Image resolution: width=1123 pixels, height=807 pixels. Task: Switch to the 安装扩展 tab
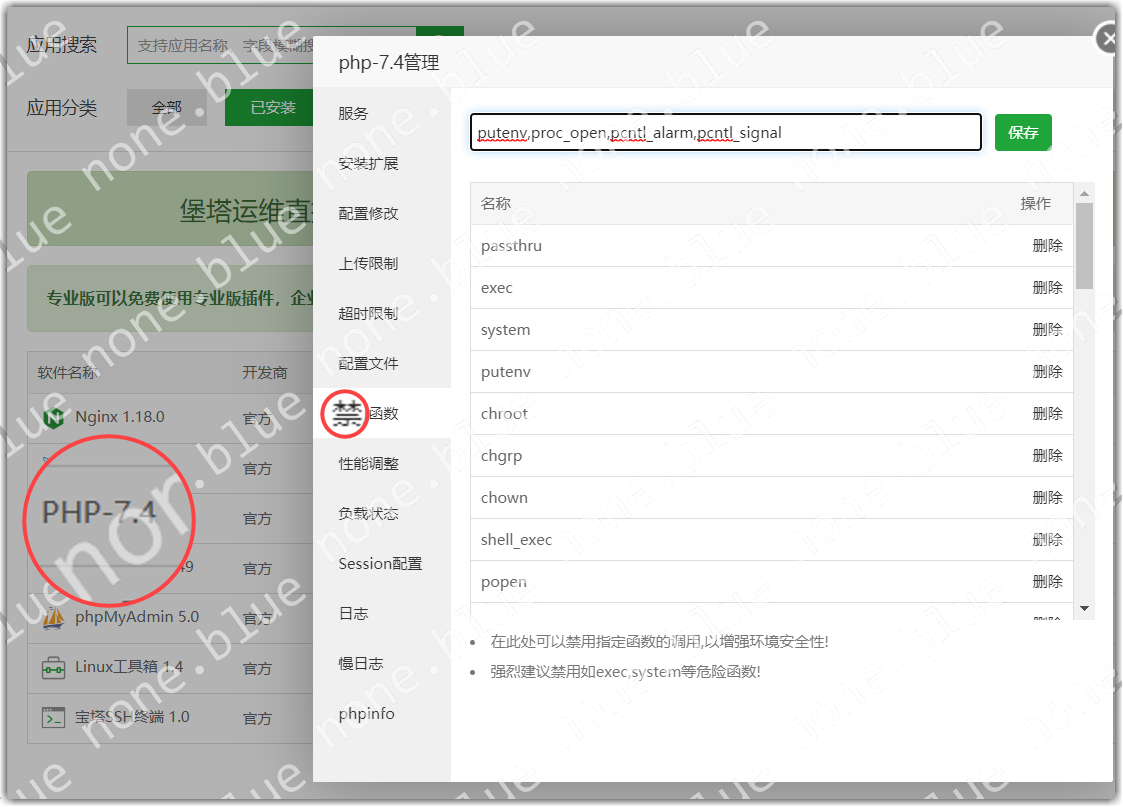pyautogui.click(x=368, y=163)
